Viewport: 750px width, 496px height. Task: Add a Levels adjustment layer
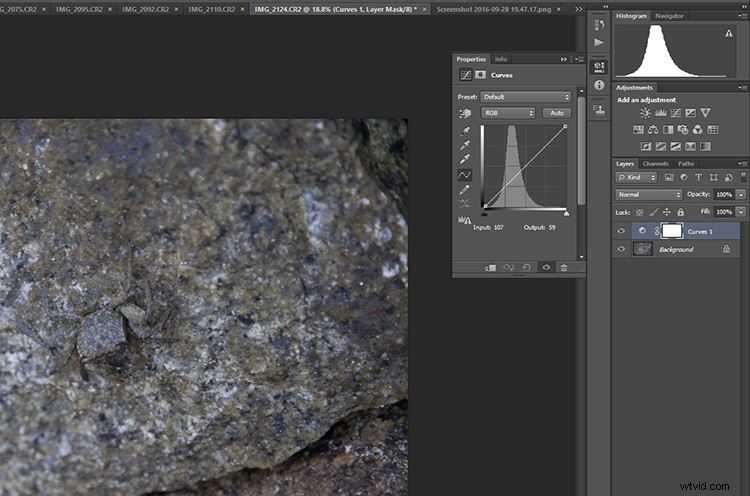pyautogui.click(x=661, y=113)
